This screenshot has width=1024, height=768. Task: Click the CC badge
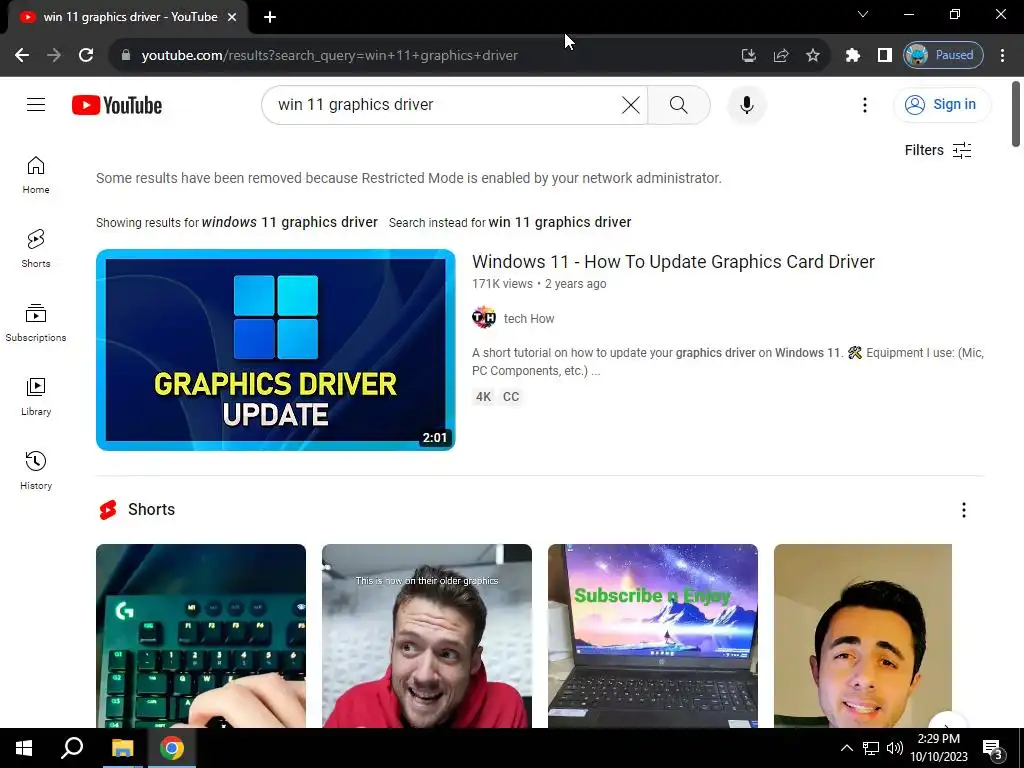(511, 396)
